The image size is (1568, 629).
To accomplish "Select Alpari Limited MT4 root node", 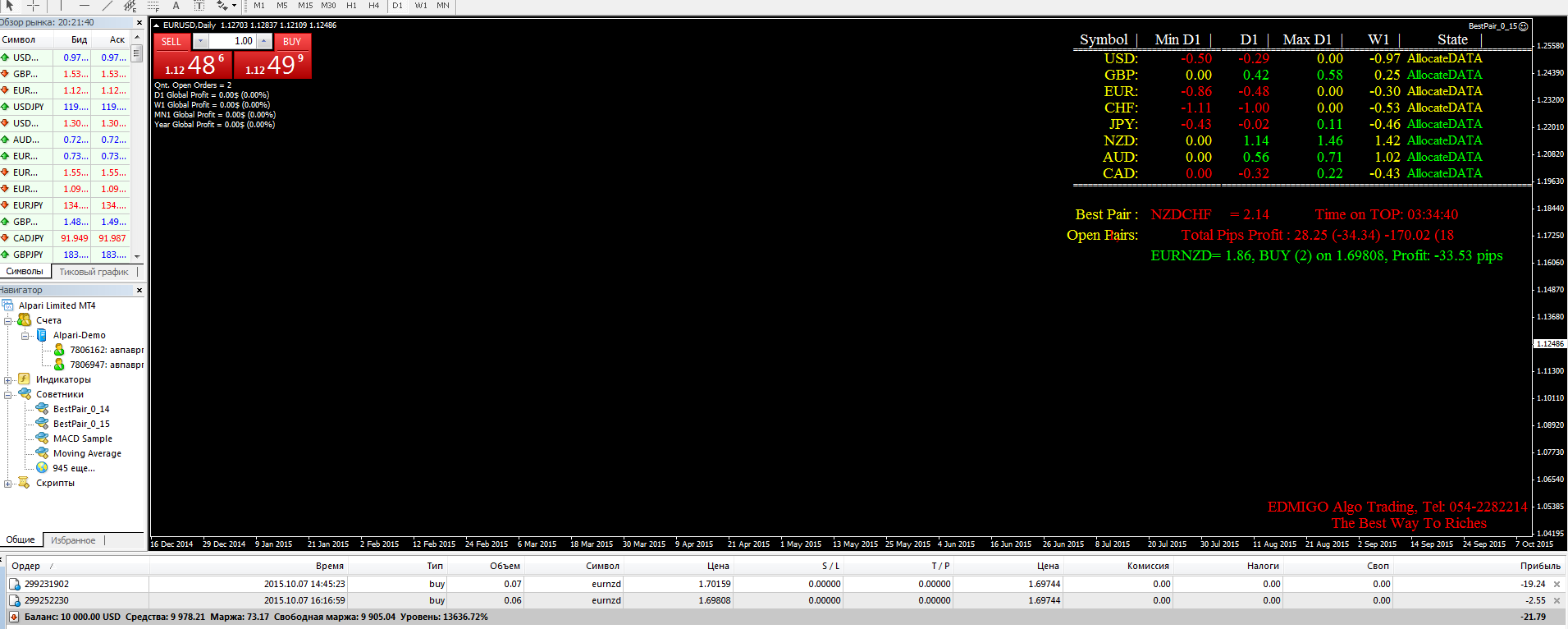I will (x=57, y=305).
